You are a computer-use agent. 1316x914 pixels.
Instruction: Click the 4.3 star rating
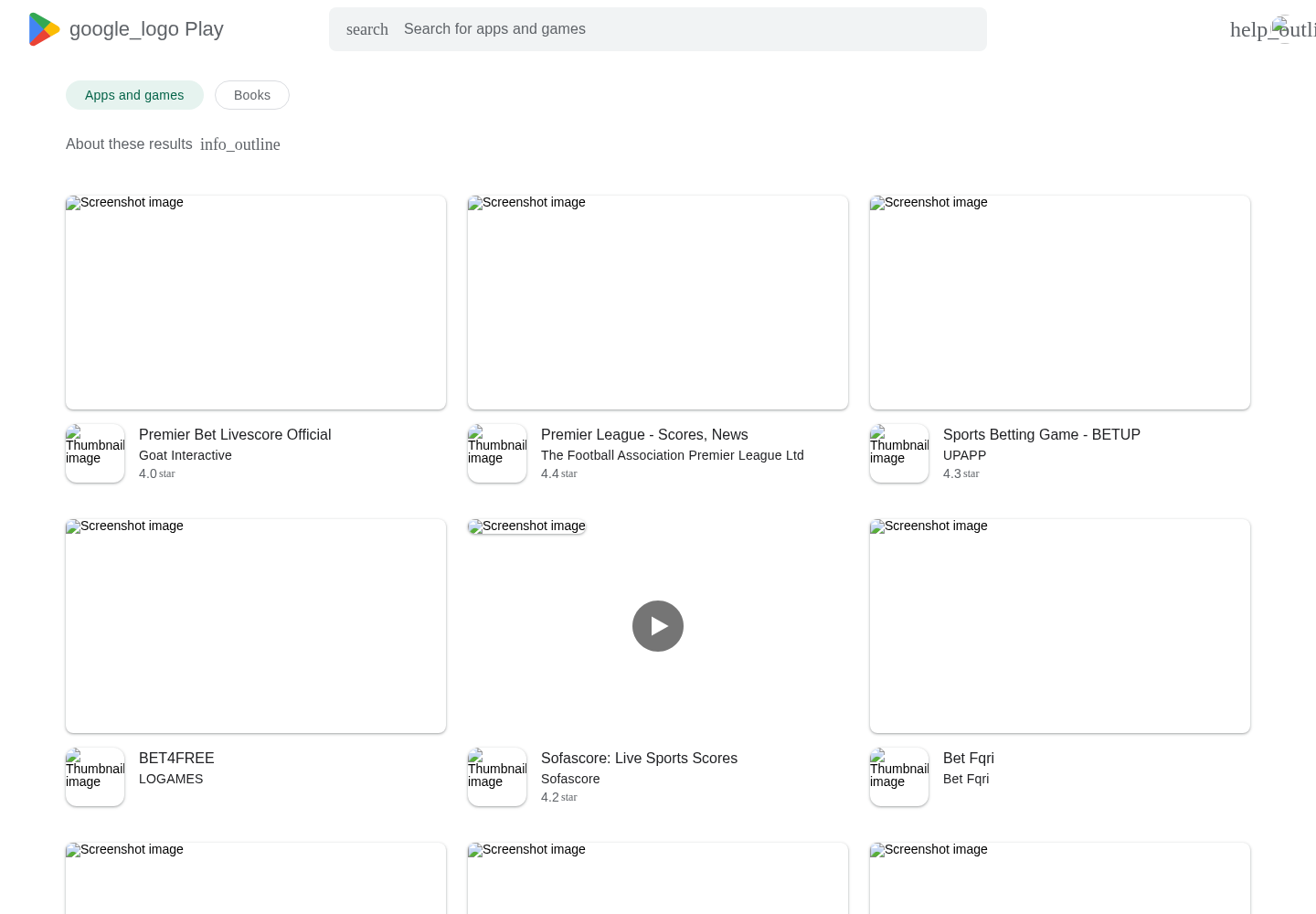(x=961, y=473)
